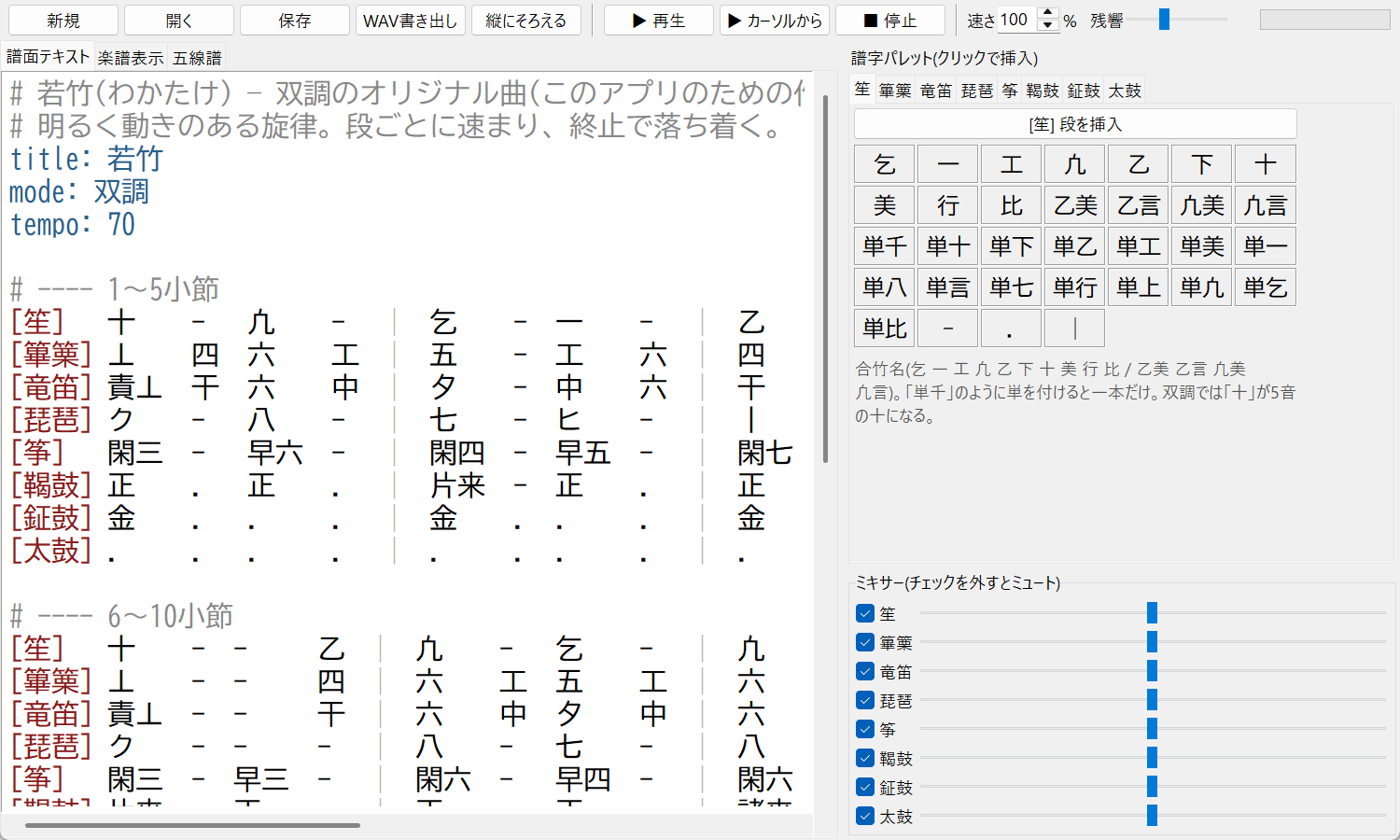The image size is (1400, 840).
Task: Insert a bar line from palette
Action: (1075, 329)
